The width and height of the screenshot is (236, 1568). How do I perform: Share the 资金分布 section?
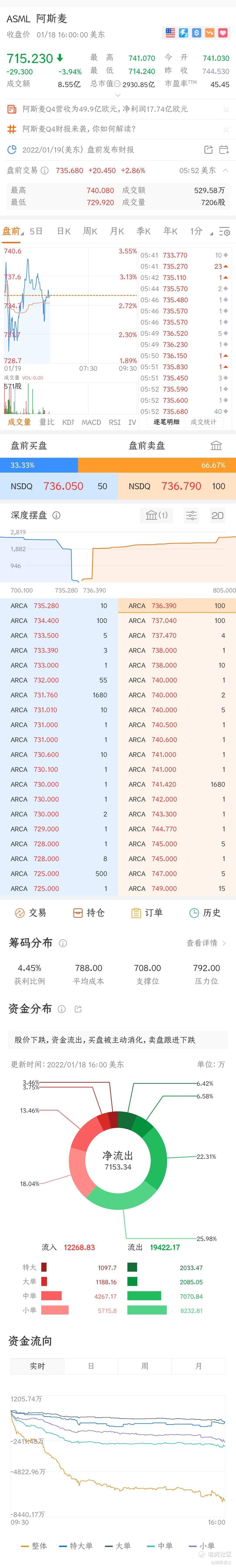[x=78, y=1009]
